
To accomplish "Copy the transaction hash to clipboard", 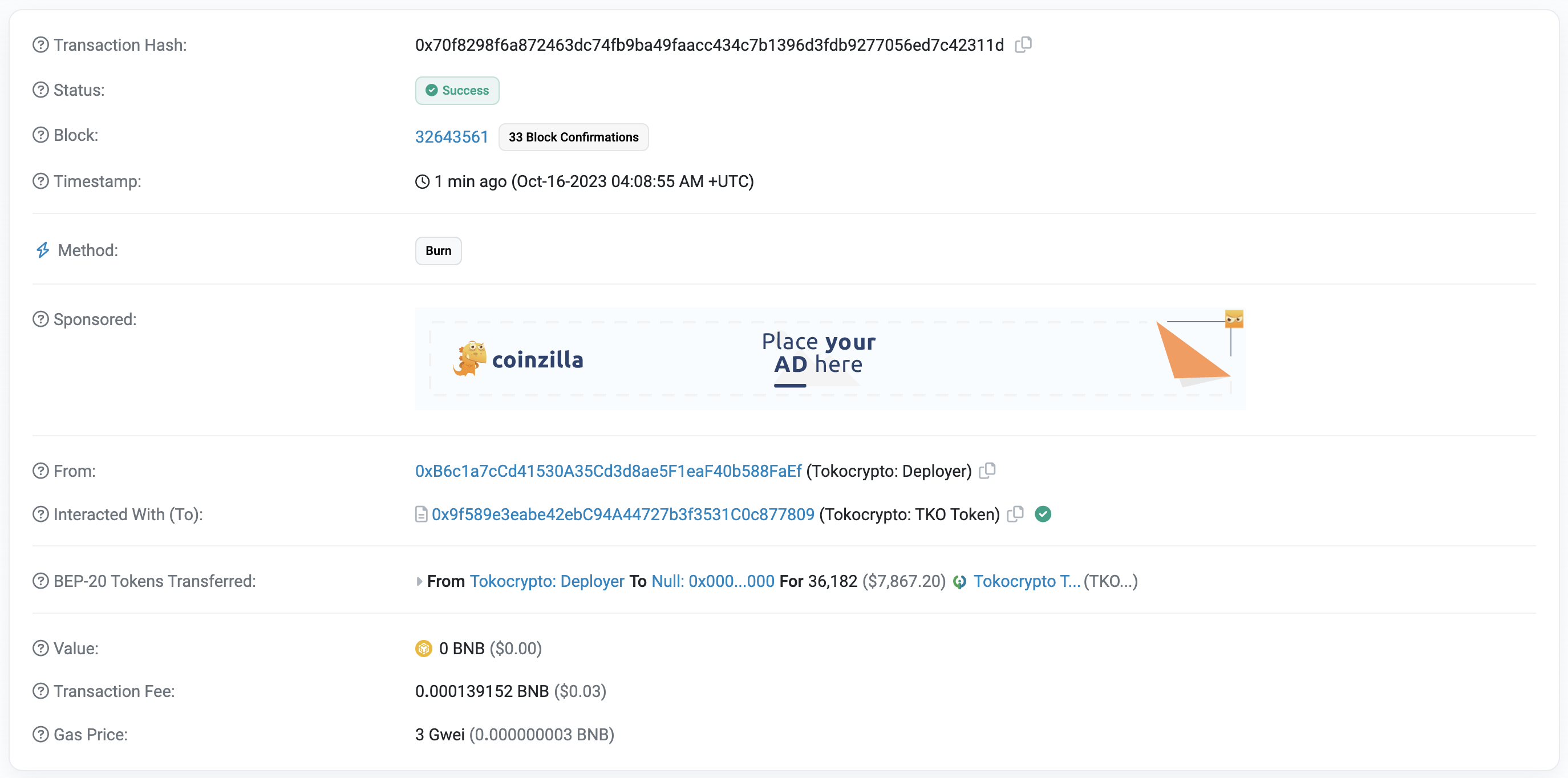I will click(1023, 44).
